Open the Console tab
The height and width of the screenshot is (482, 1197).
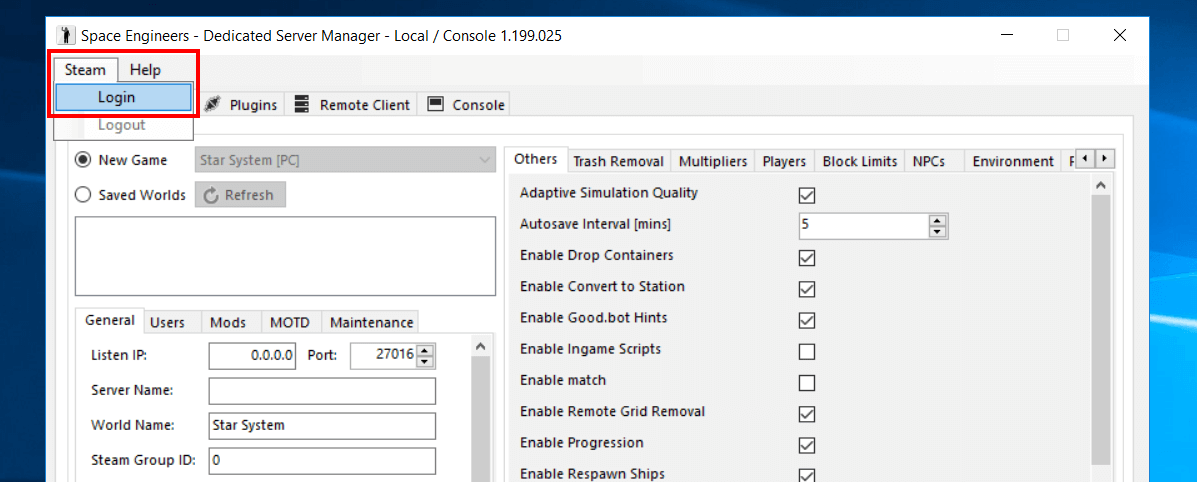click(465, 105)
